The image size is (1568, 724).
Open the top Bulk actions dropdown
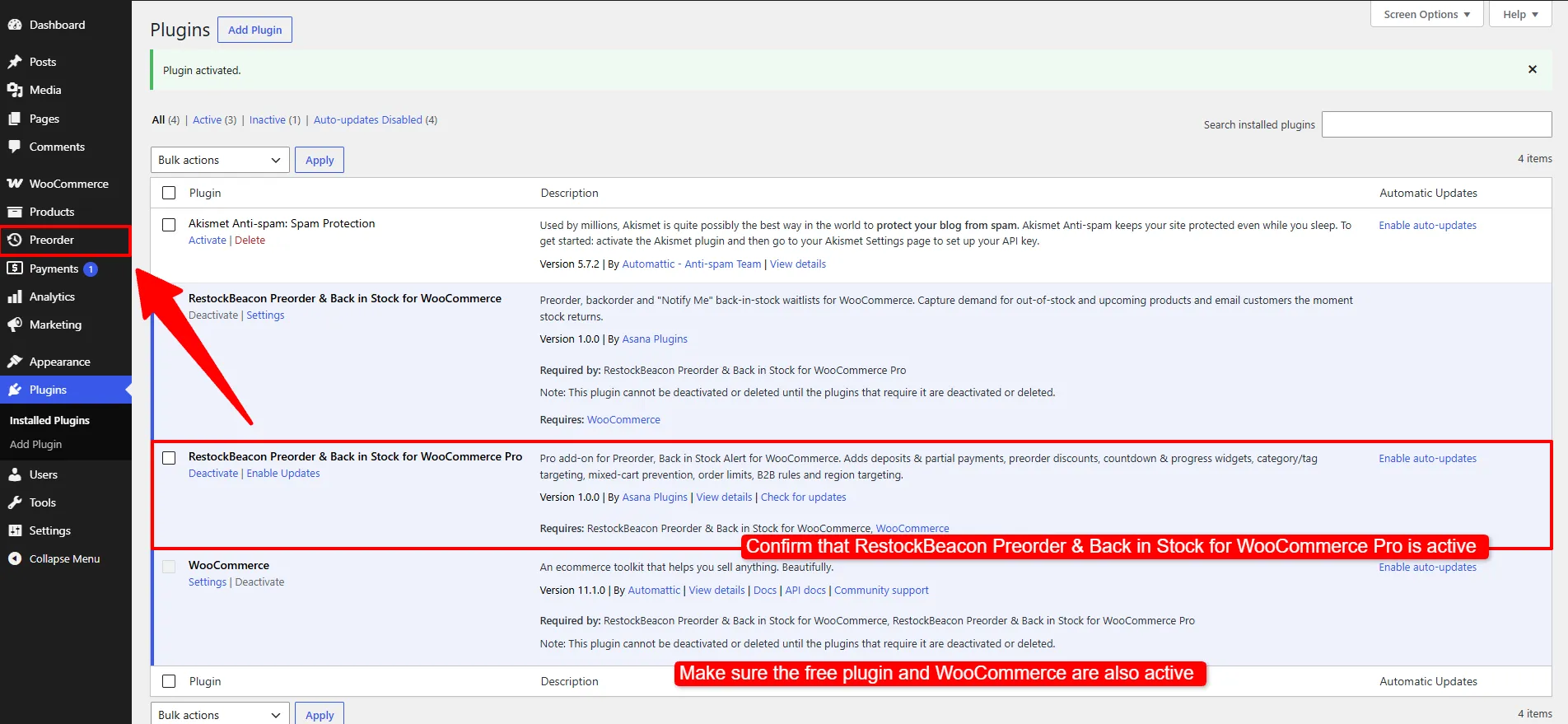pos(220,160)
